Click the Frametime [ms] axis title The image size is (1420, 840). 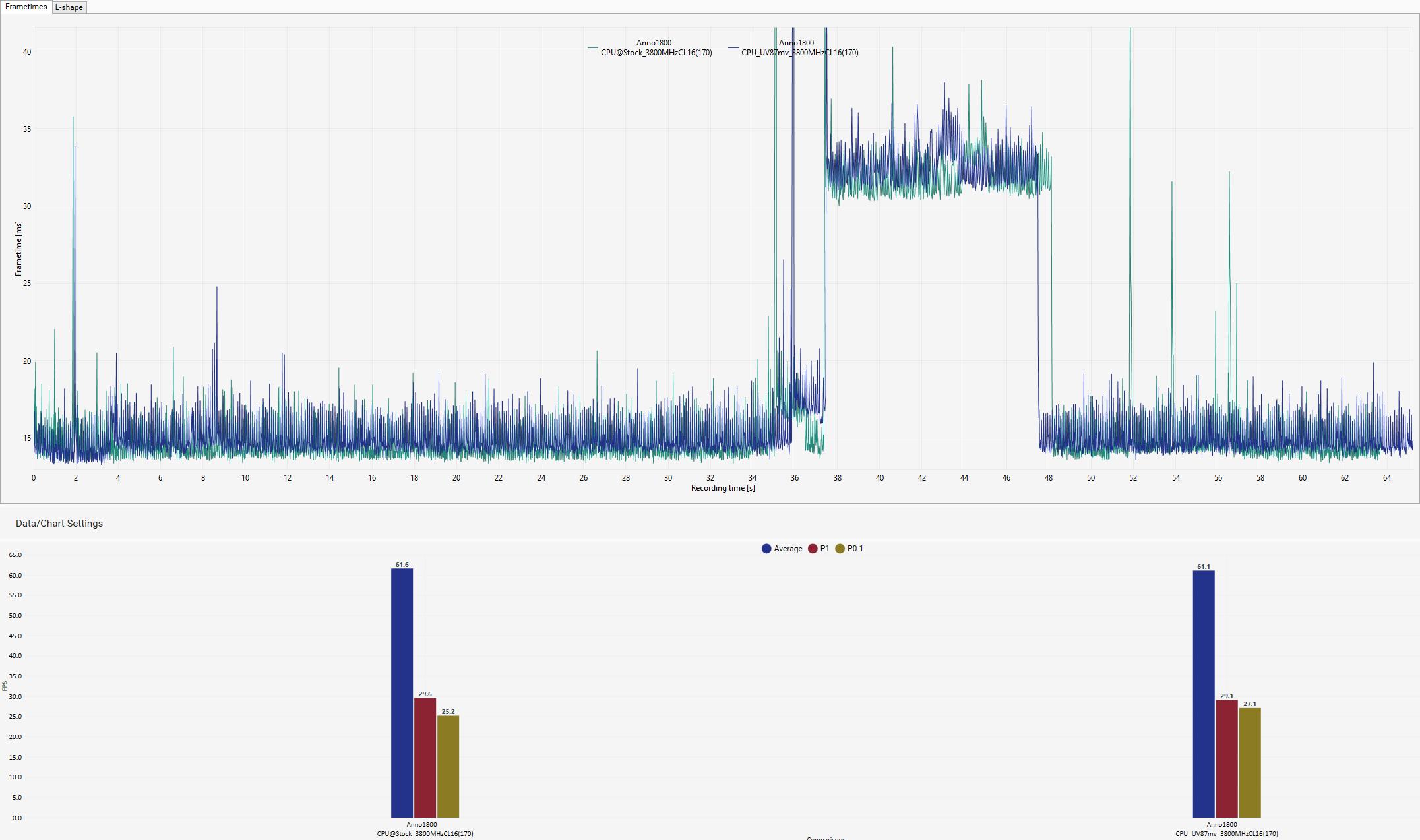click(18, 249)
